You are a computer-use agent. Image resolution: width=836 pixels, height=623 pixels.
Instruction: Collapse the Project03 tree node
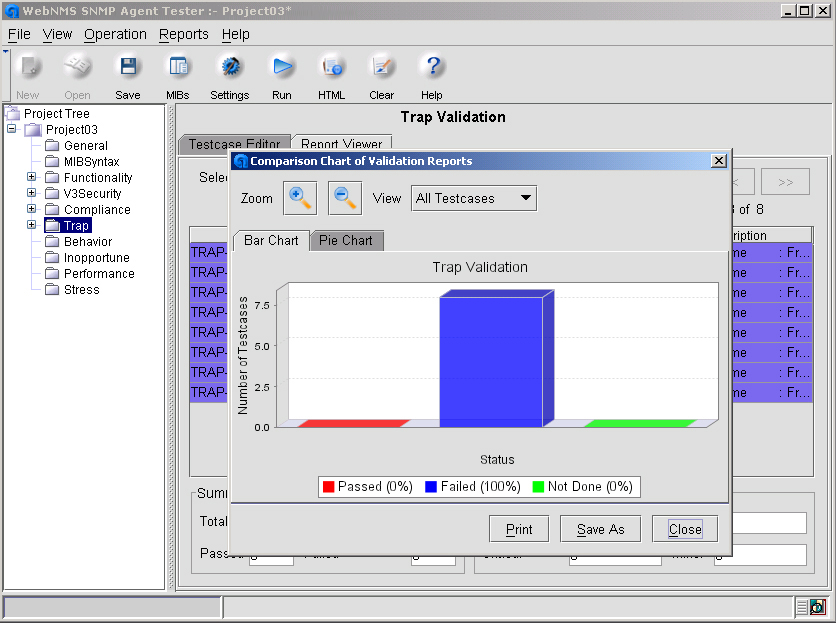click(12, 129)
